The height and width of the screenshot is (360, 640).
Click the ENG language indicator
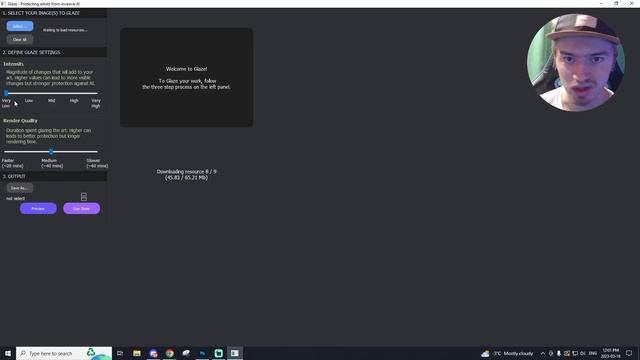[x=593, y=353]
